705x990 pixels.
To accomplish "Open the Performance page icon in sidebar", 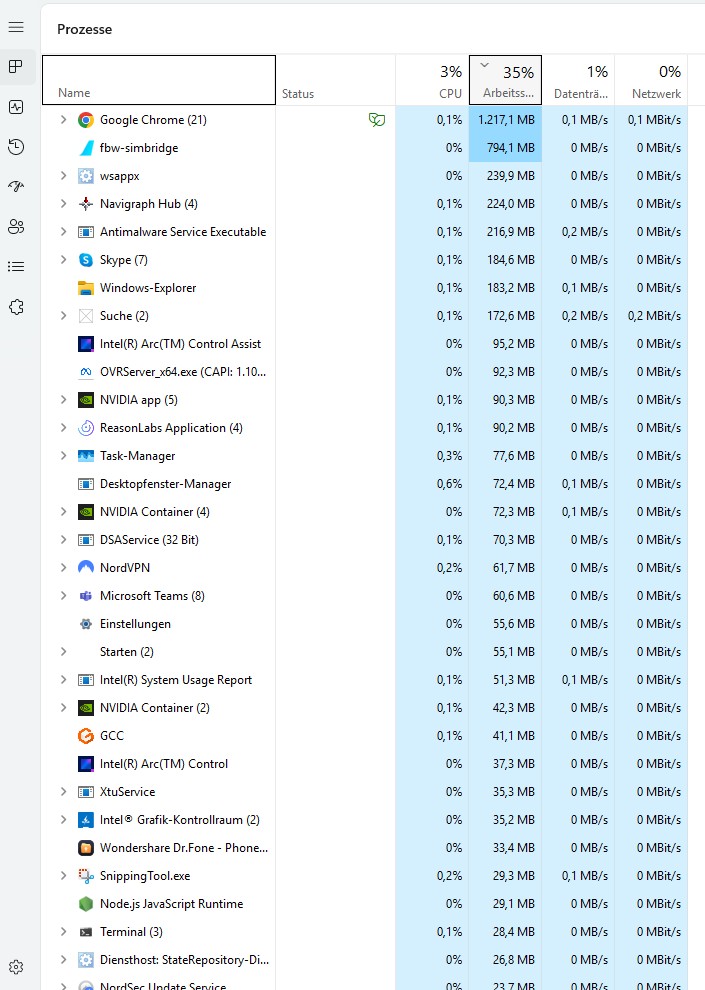I will click(16, 107).
